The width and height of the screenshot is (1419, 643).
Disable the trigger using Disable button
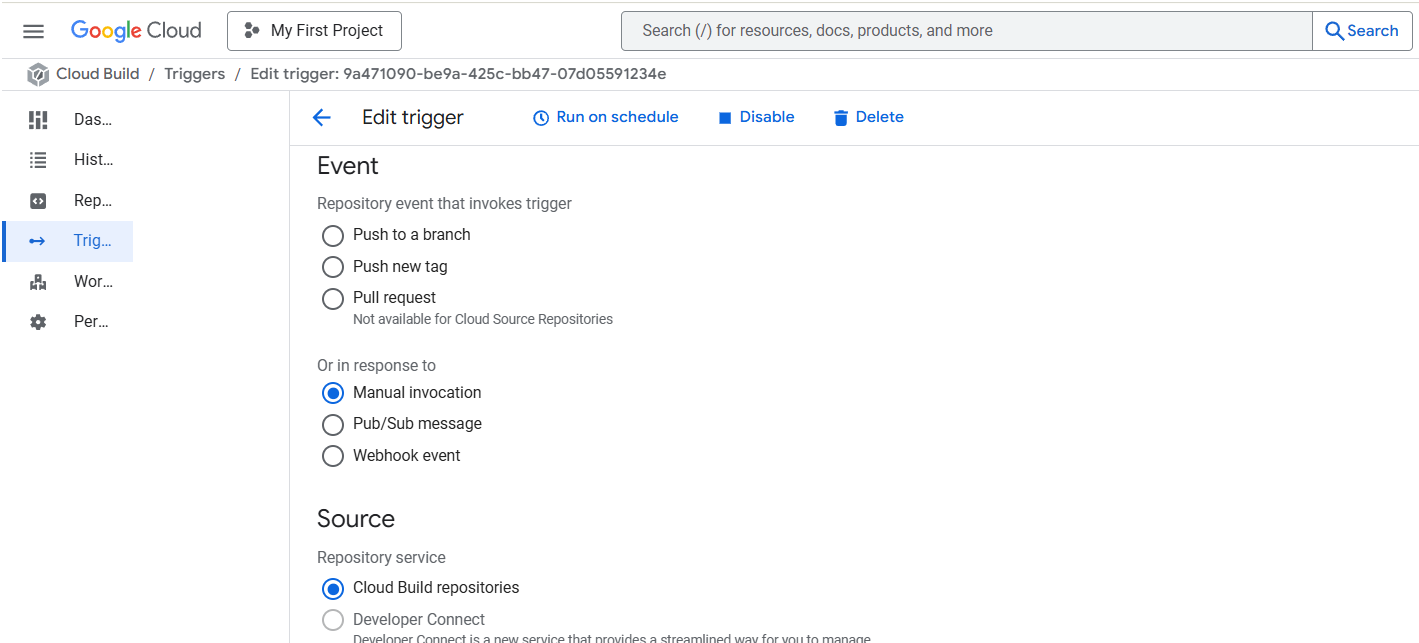click(x=756, y=118)
